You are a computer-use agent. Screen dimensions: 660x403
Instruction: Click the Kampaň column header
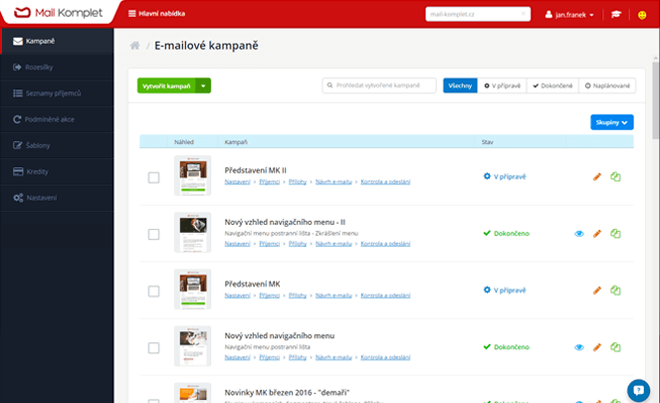(236, 142)
